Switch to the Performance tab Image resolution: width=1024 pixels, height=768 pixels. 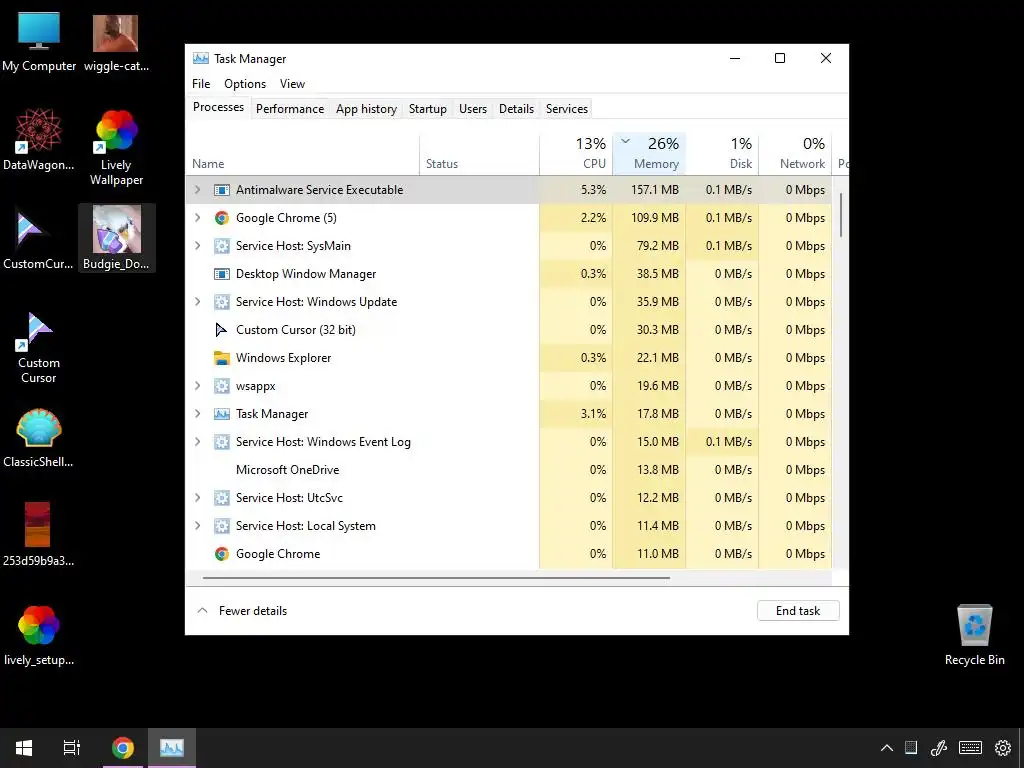point(290,109)
